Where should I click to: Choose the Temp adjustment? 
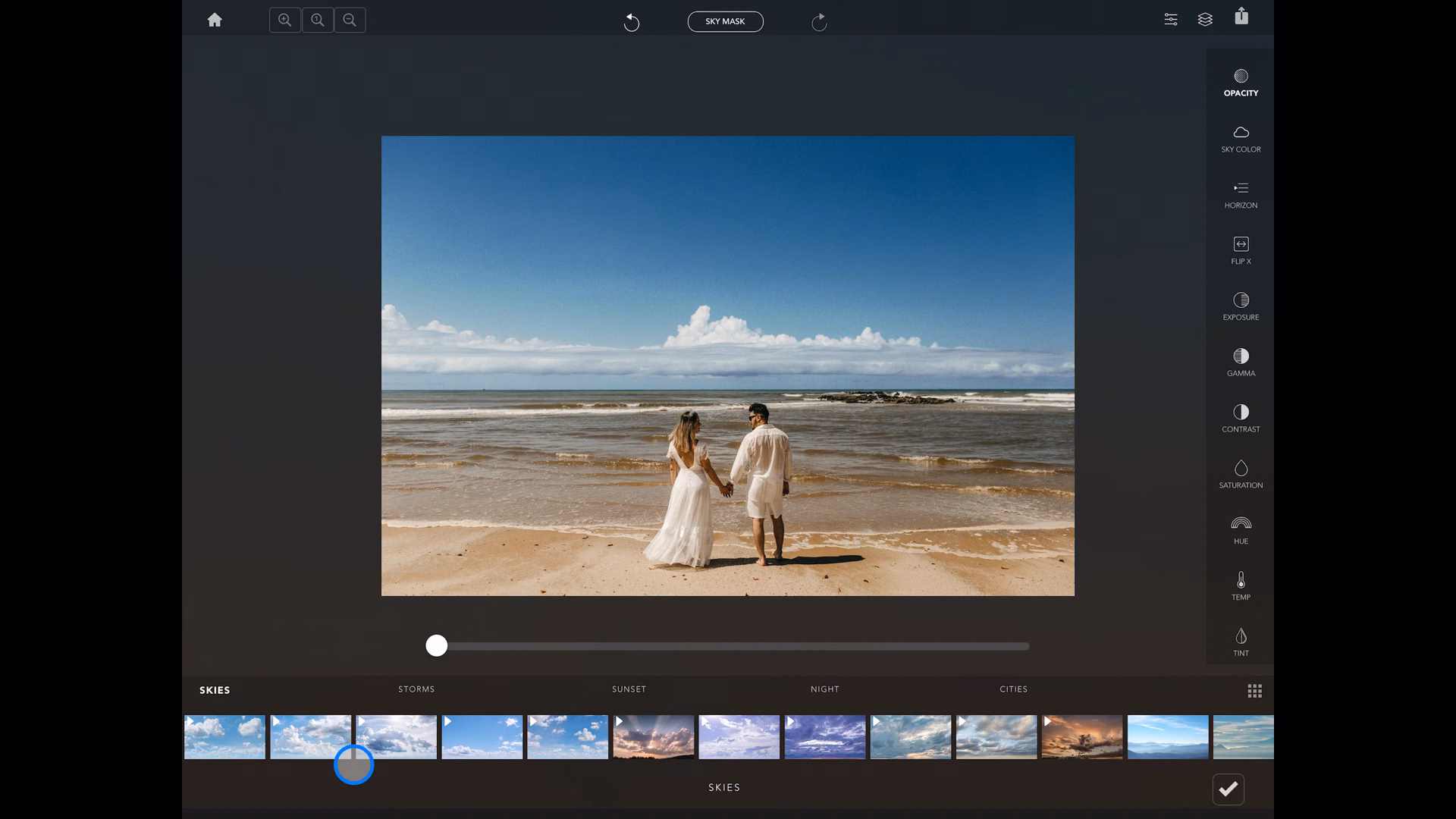tap(1241, 587)
